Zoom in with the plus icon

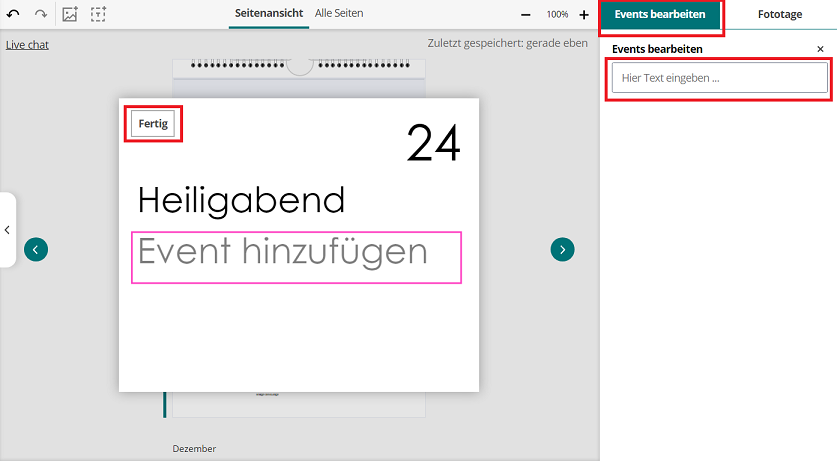click(x=584, y=15)
